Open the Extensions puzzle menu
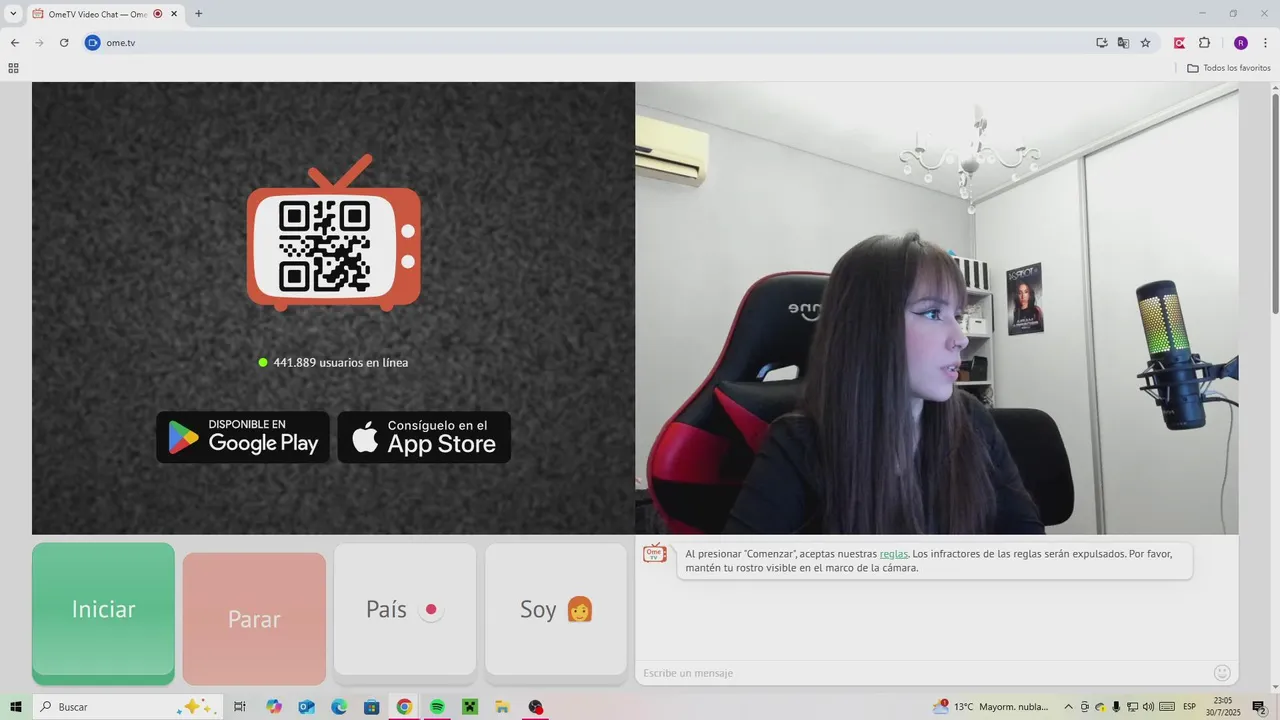Image resolution: width=1280 pixels, height=720 pixels. click(1204, 43)
